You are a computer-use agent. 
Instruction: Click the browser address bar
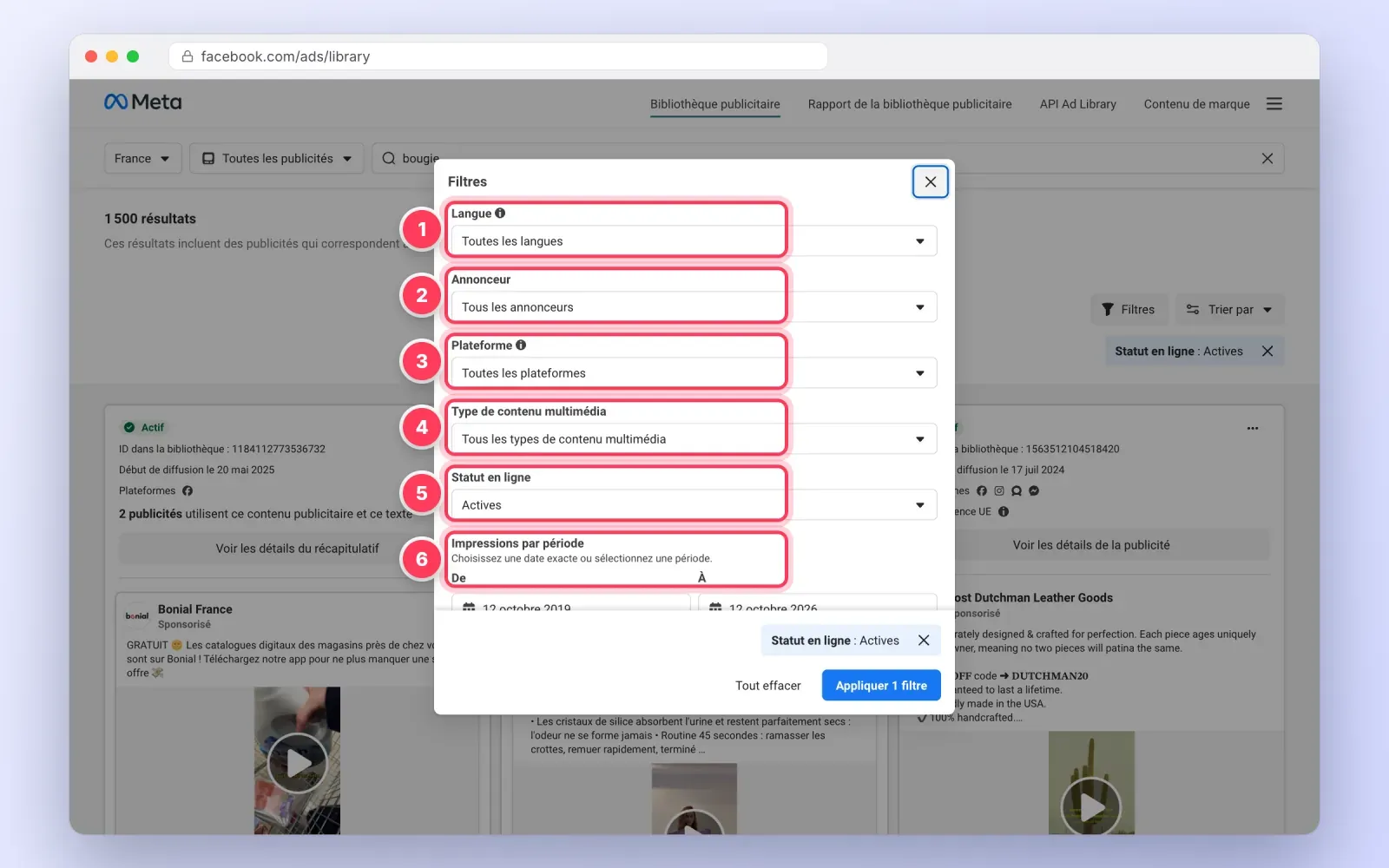(498, 56)
